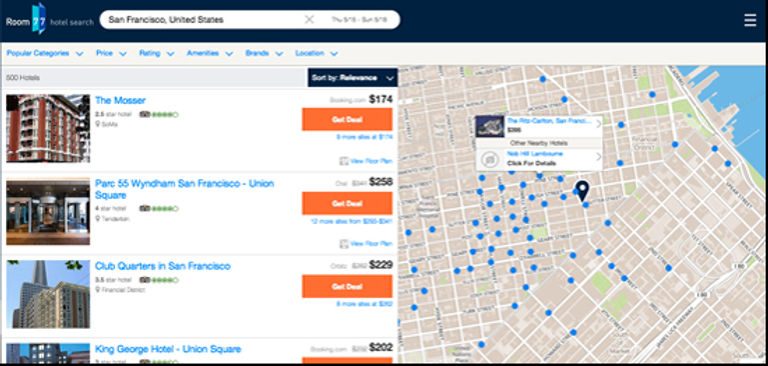
Task: Open the Sort by Relevance dropdown
Action: point(353,77)
